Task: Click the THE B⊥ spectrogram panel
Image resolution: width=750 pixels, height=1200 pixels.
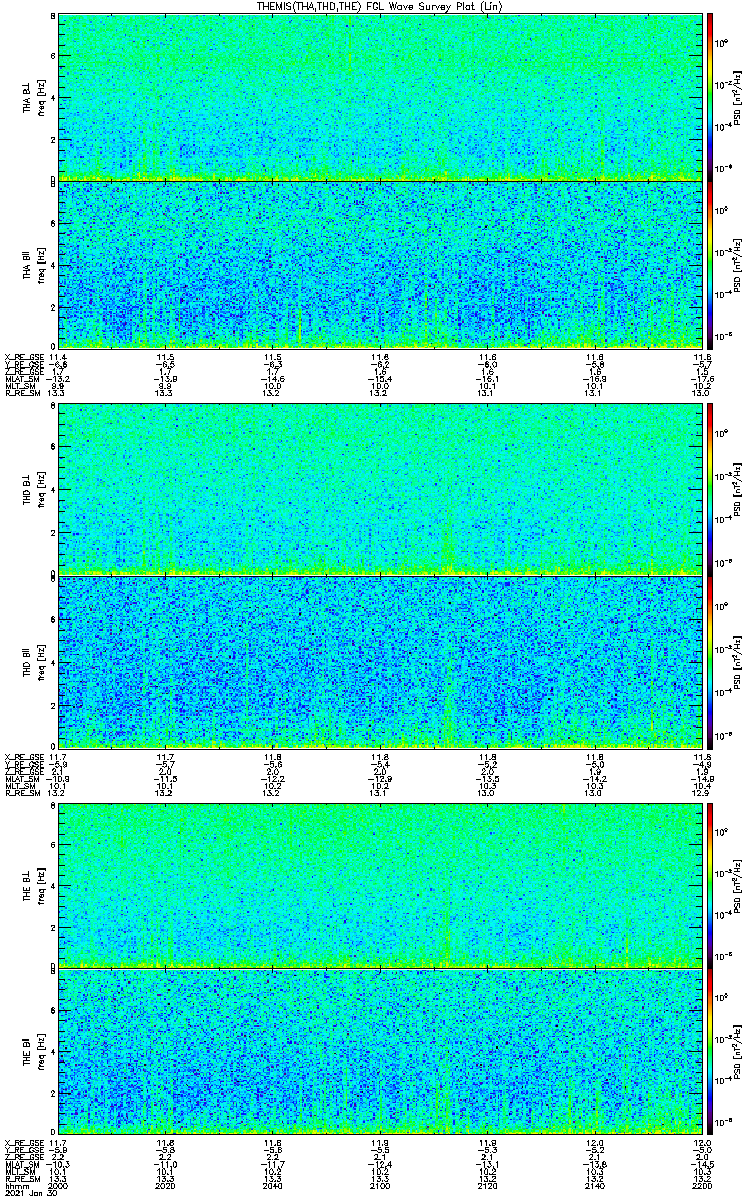Action: coord(380,884)
